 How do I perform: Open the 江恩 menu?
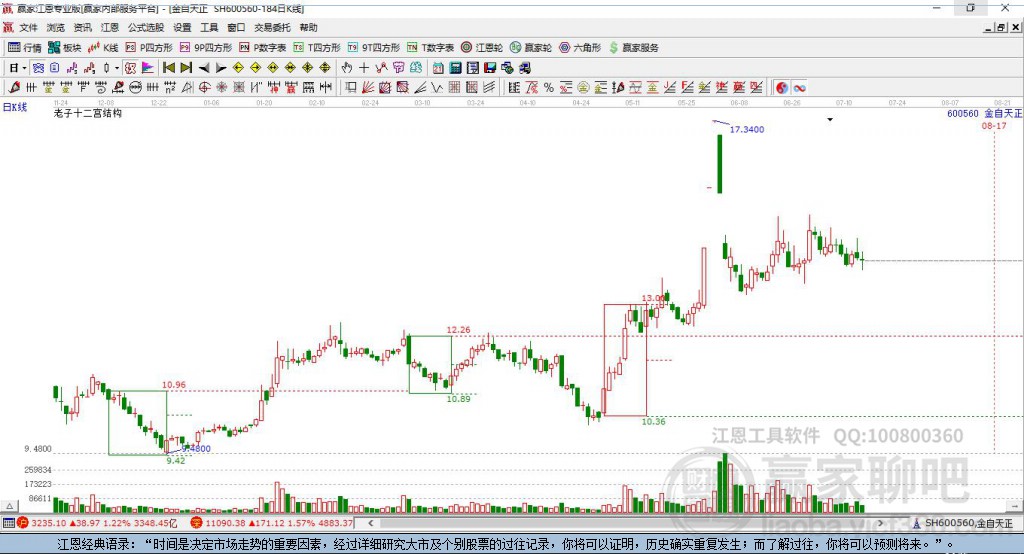(110, 27)
